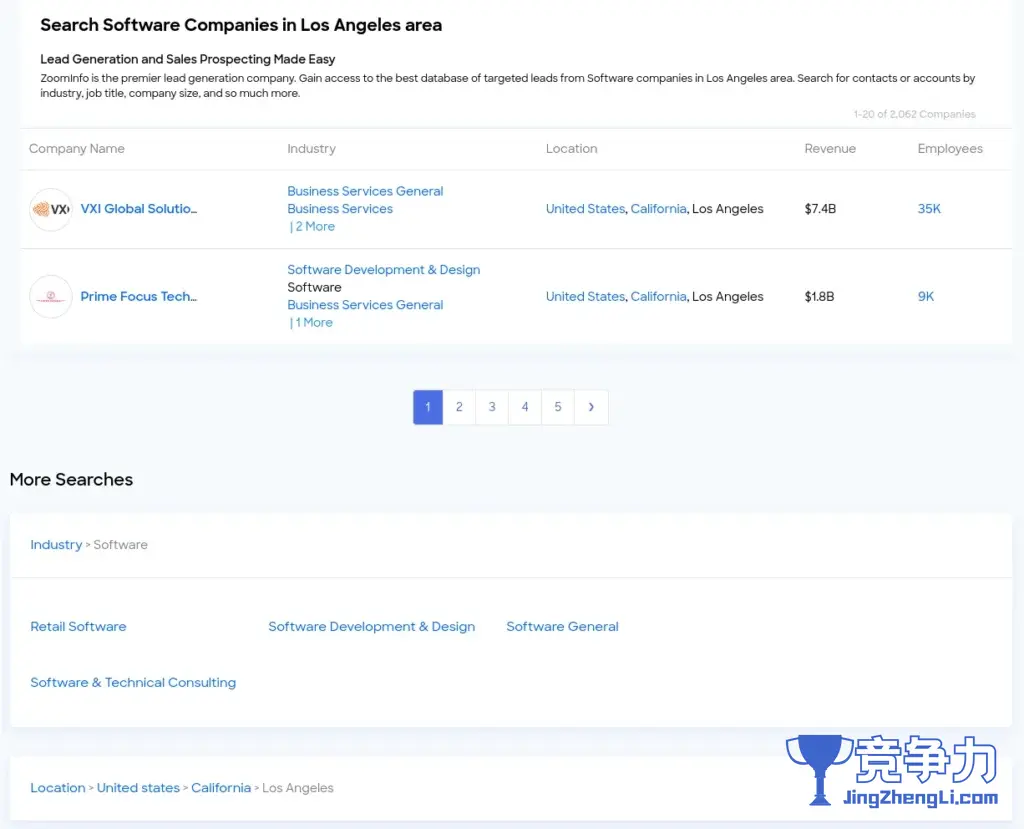1024x829 pixels.
Task: Open Software & Technical Consulting search
Action: (x=133, y=683)
